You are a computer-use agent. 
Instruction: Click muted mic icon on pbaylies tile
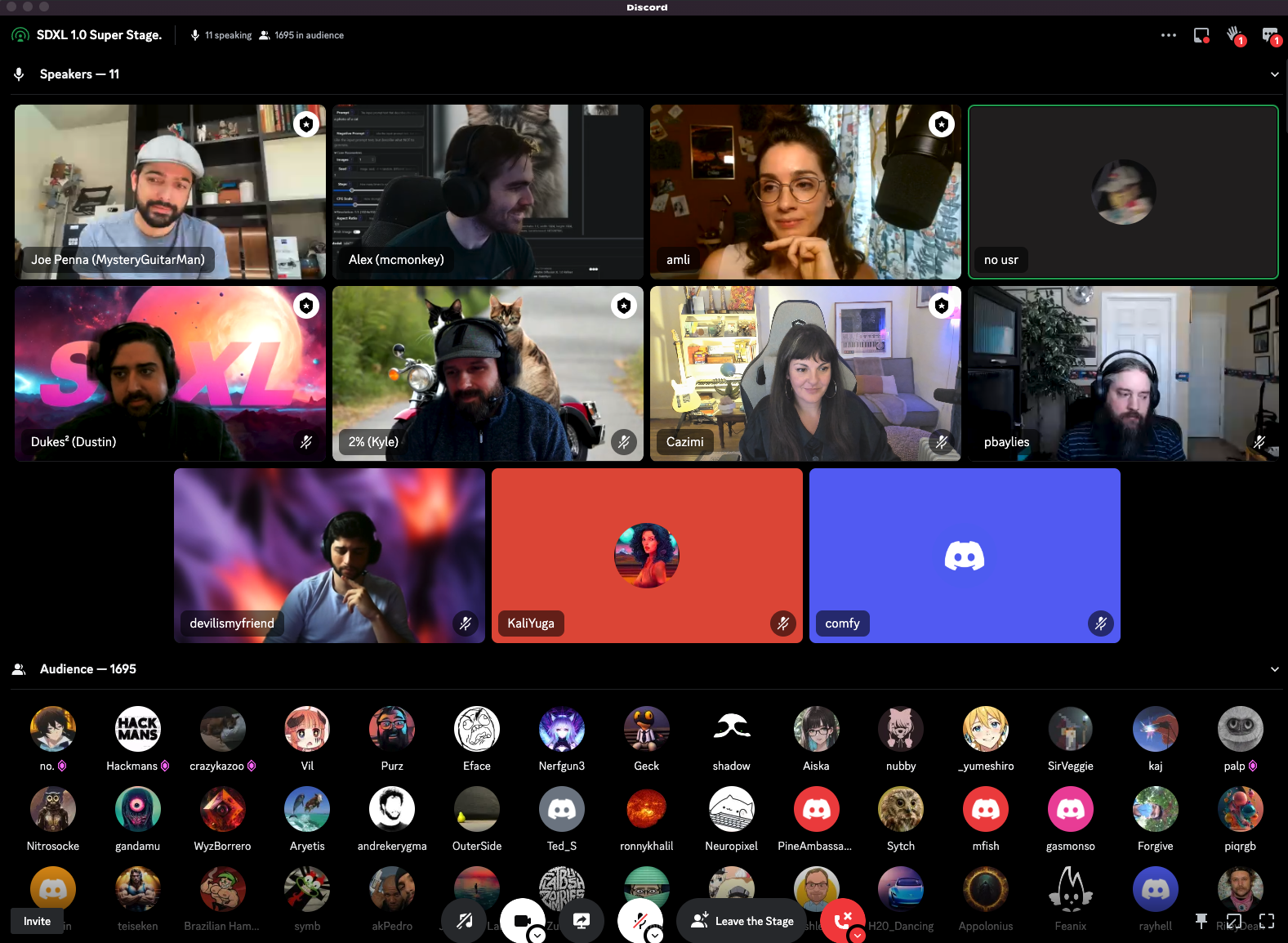(1259, 442)
